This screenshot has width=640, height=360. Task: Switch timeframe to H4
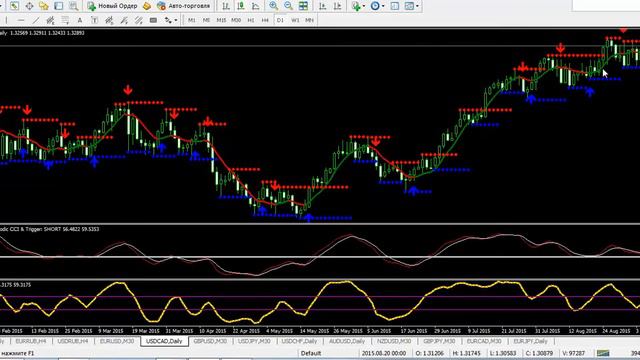[265, 20]
